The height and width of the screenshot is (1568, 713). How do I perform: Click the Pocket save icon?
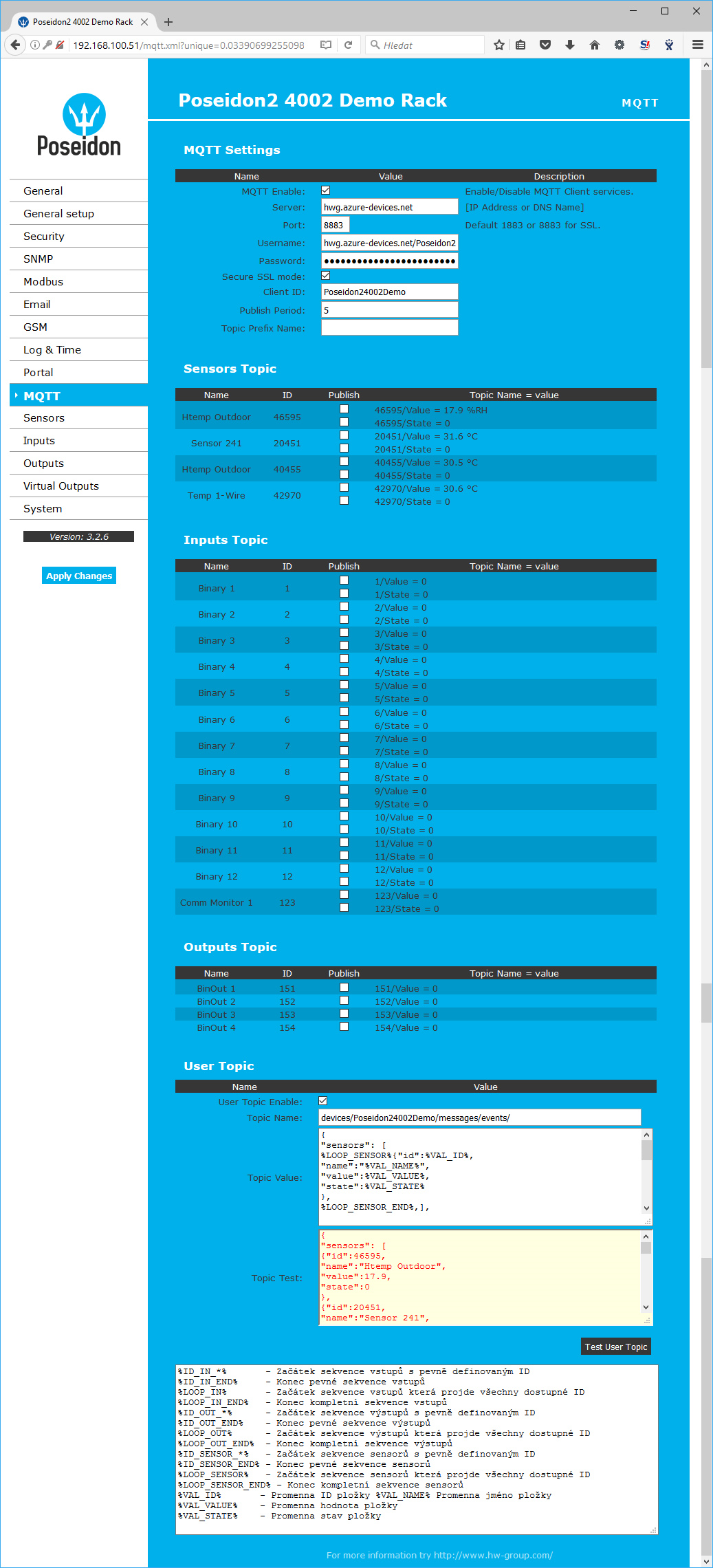tap(545, 45)
